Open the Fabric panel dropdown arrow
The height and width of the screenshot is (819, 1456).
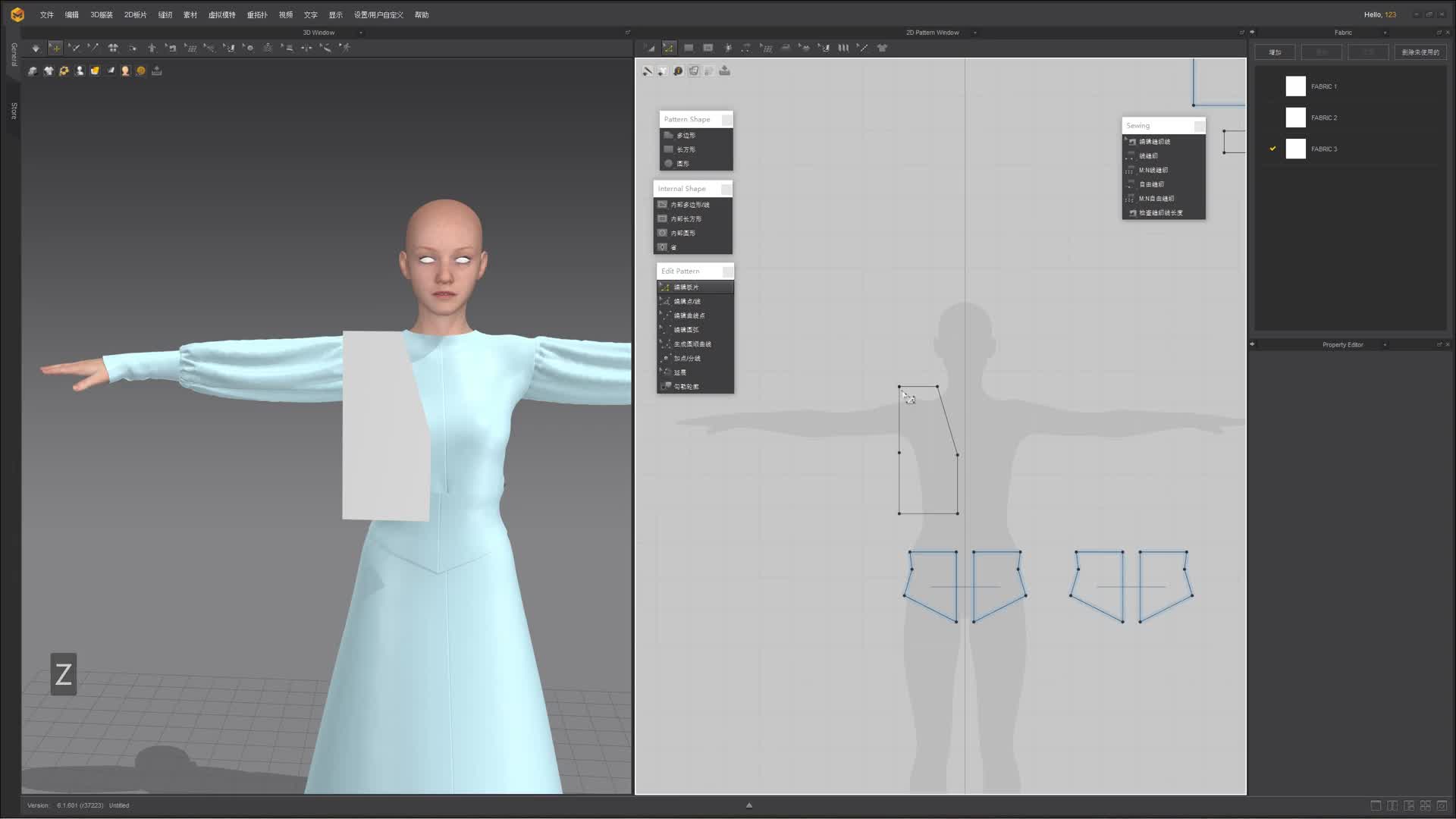point(1385,33)
